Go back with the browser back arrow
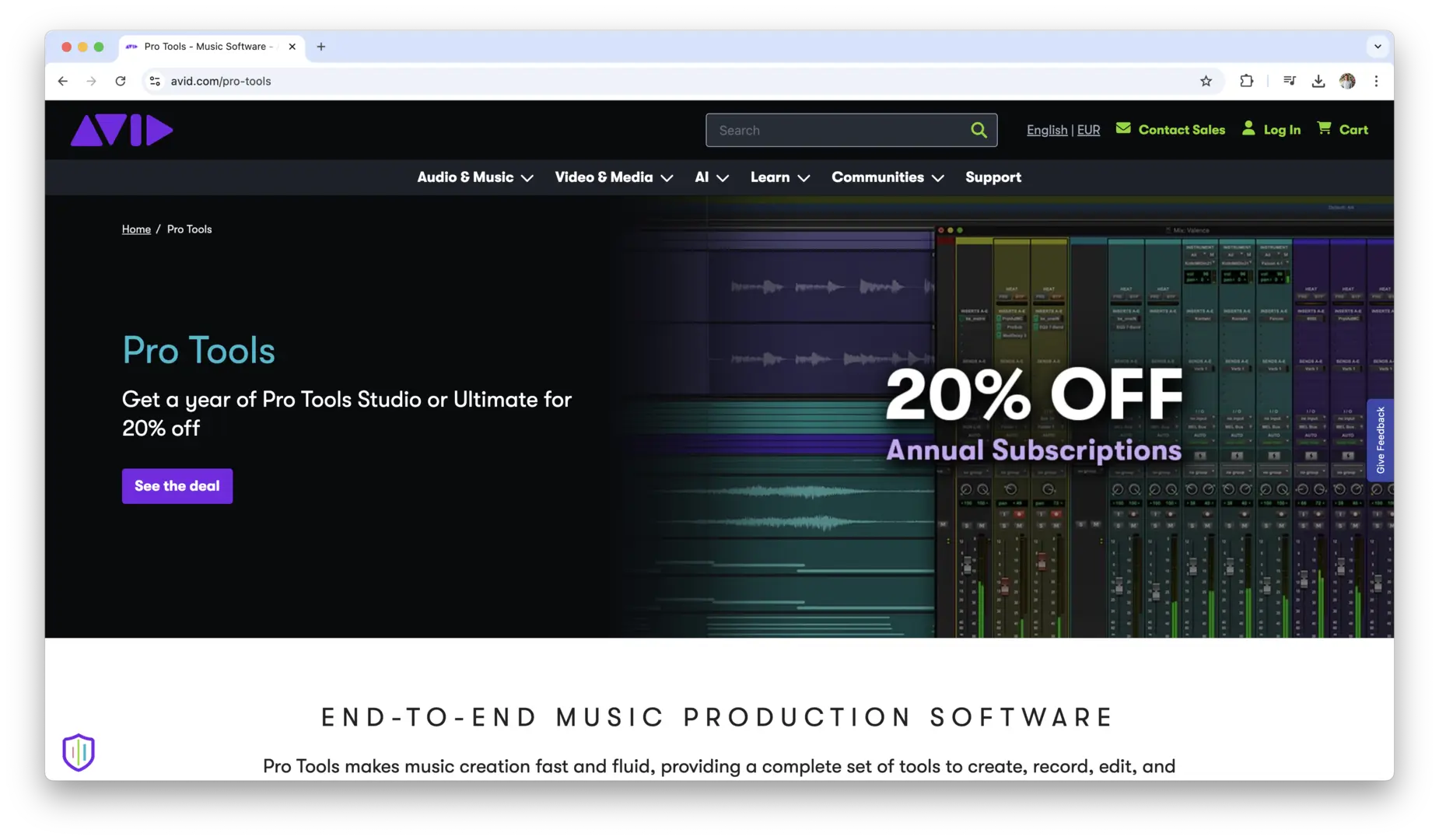 pyautogui.click(x=63, y=81)
